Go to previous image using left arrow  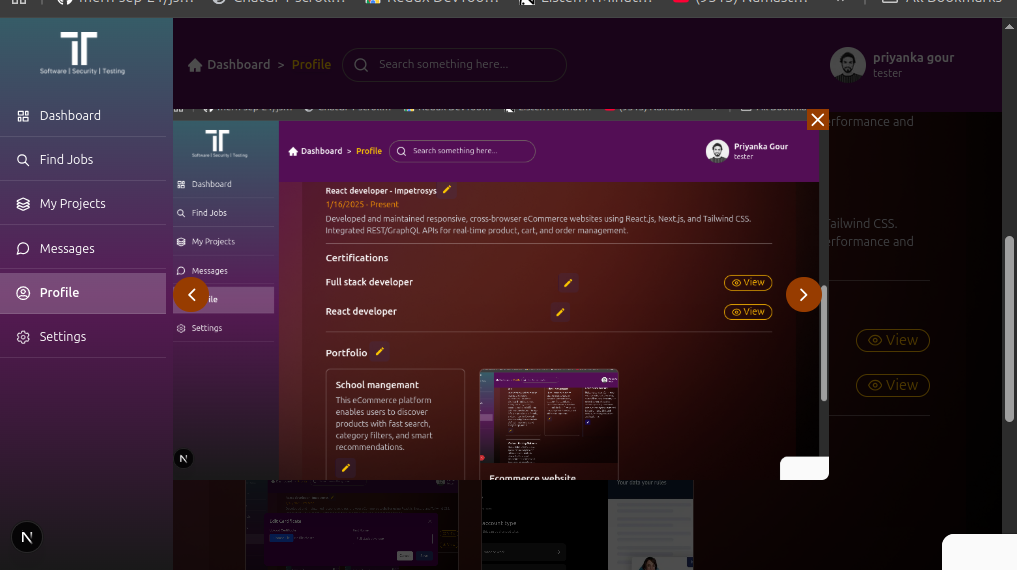click(191, 295)
